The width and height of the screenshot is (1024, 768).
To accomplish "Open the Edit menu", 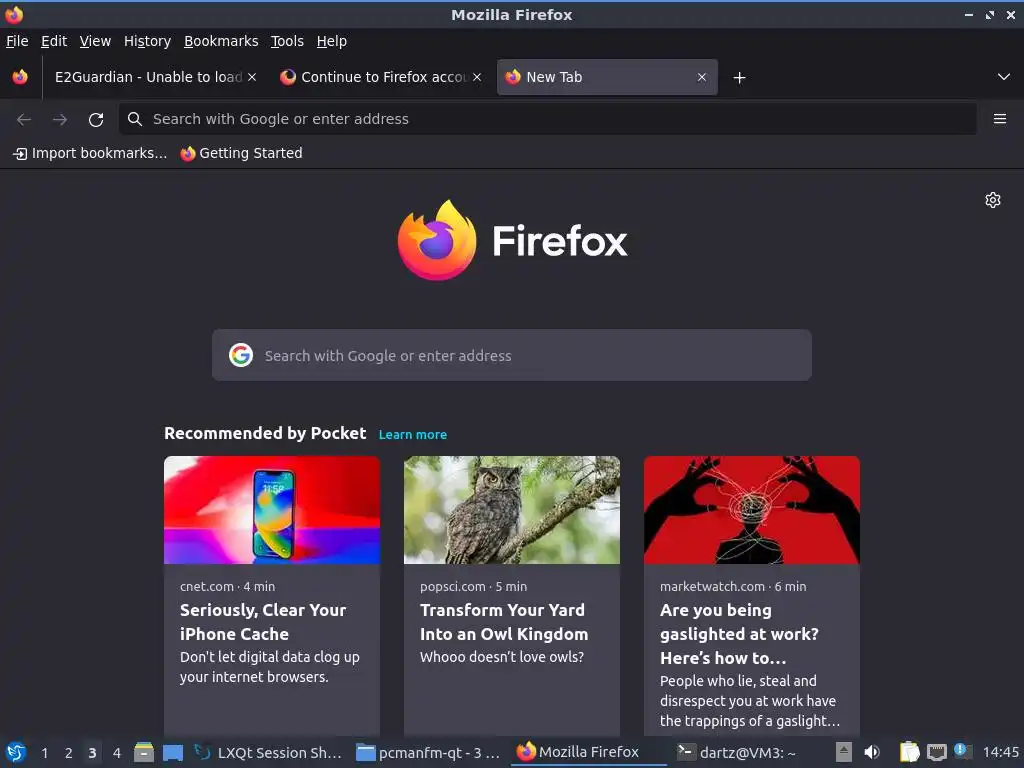I will pos(54,41).
